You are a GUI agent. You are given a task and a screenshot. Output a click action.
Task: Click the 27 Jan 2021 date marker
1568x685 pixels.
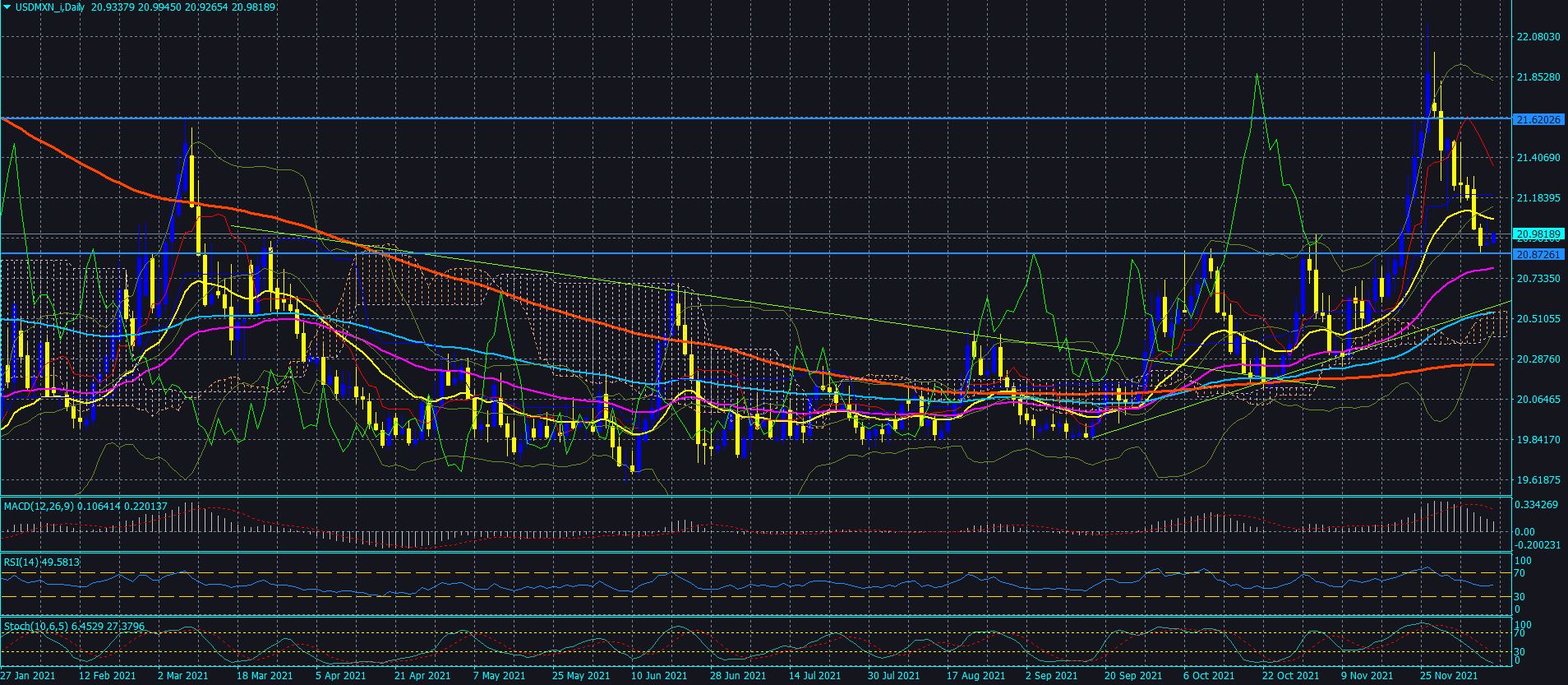(x=28, y=676)
